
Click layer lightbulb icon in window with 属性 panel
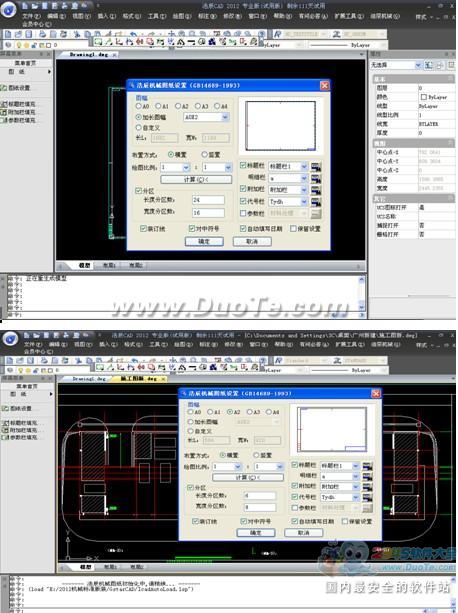(17, 45)
